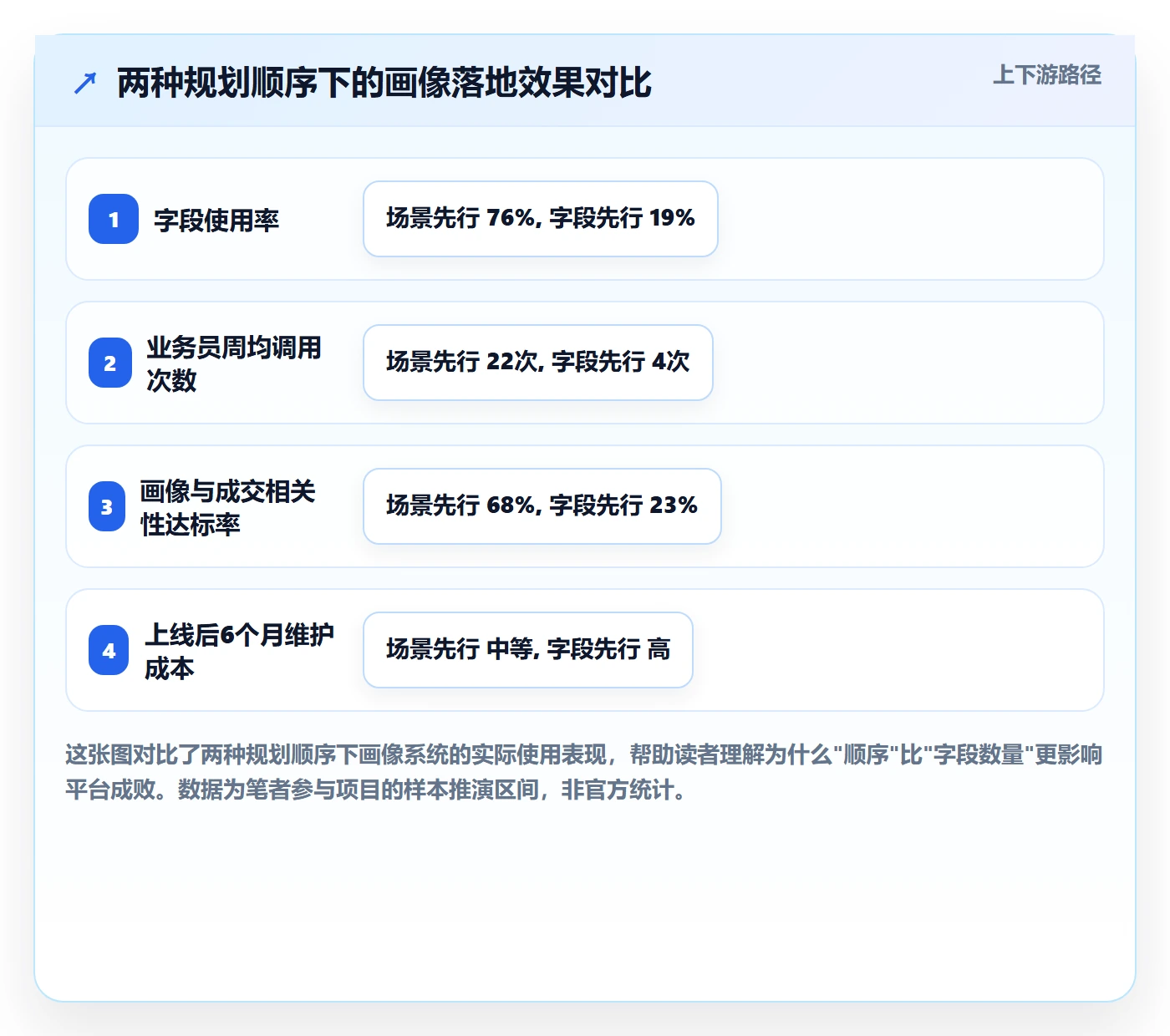This screenshot has height=1036, width=1170.
Task: Click the number 1 badge for 字段使用率
Action: (x=114, y=219)
